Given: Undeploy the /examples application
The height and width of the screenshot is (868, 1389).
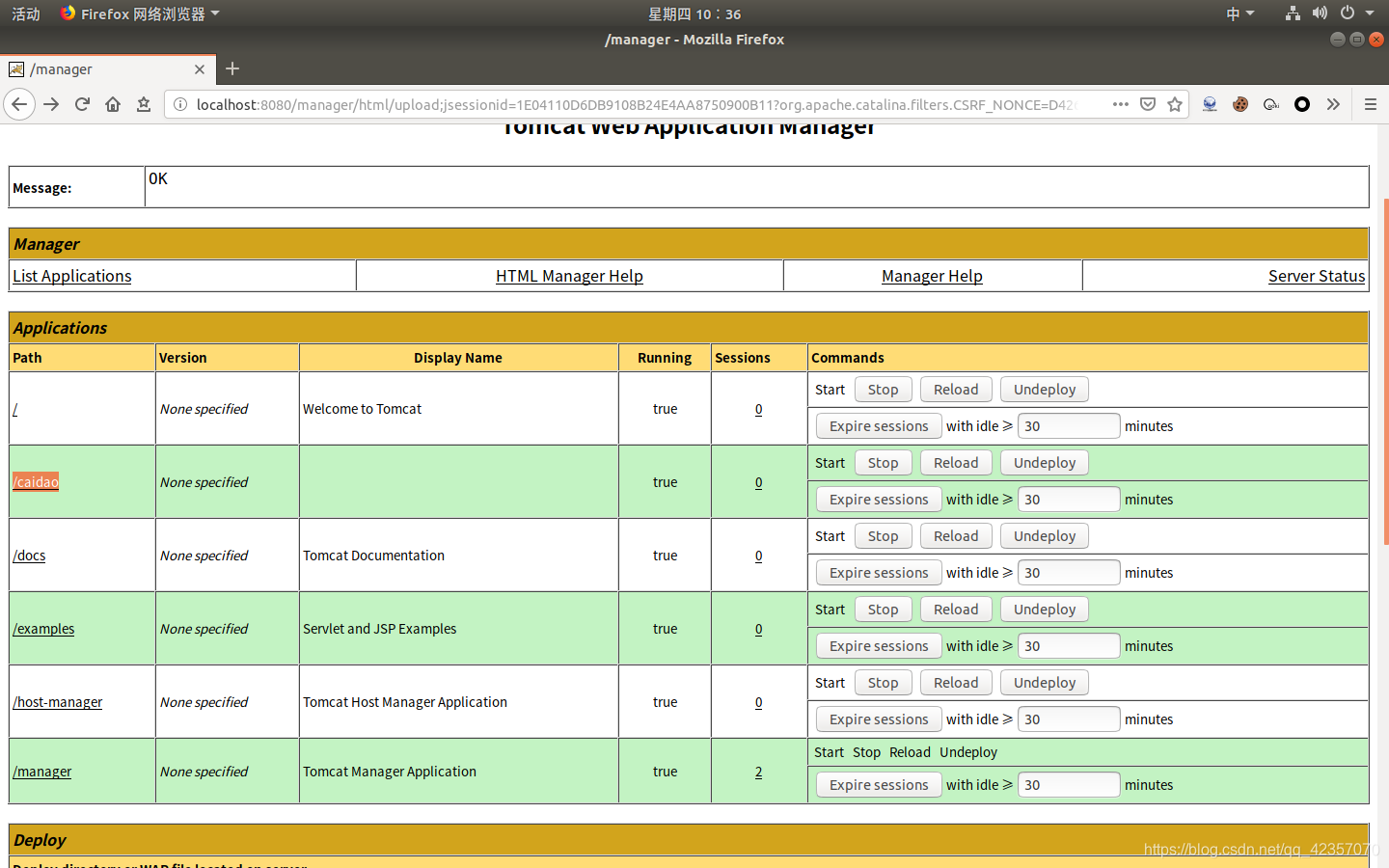Looking at the screenshot, I should [x=1045, y=610].
